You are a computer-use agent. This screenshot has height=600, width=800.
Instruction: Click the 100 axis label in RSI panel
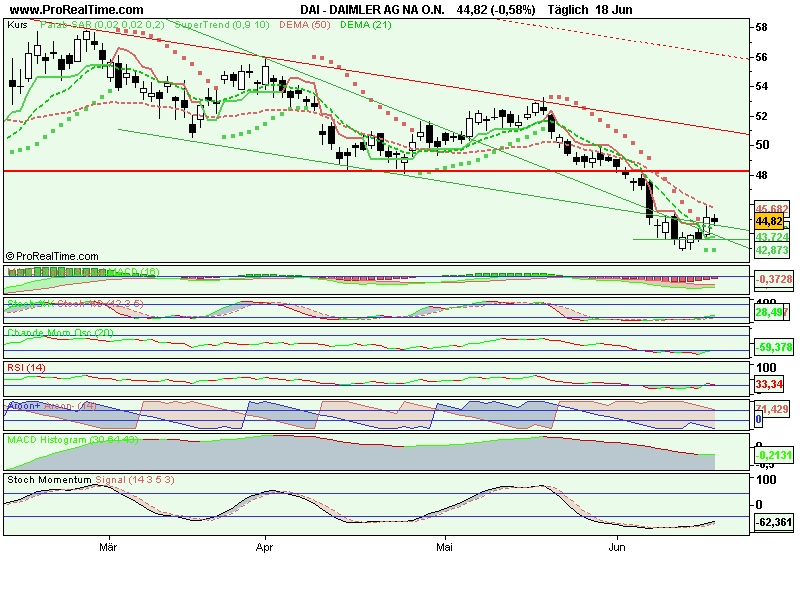coord(766,368)
